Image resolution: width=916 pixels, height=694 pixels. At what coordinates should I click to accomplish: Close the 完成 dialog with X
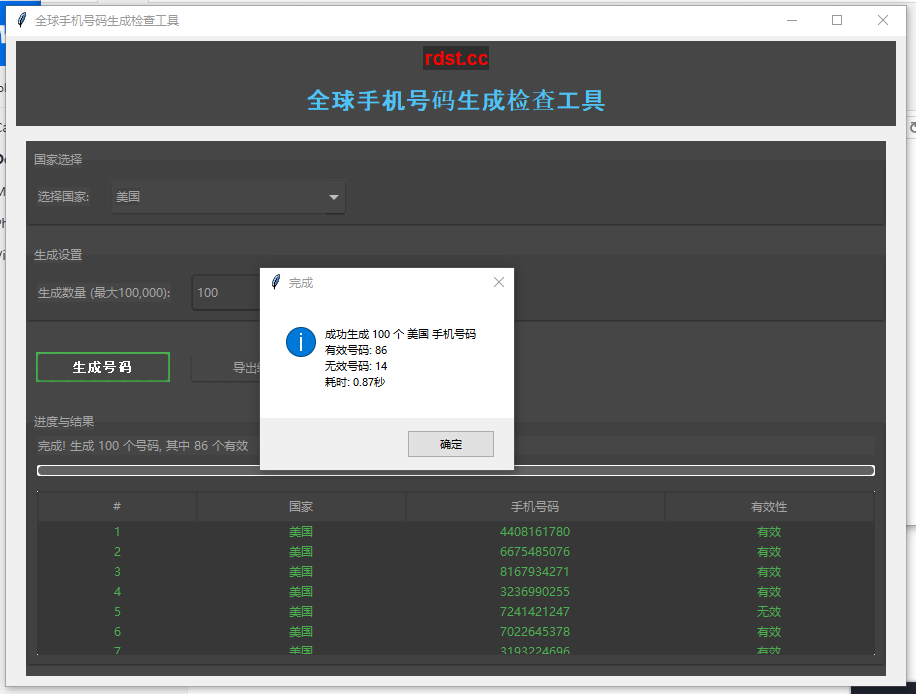click(499, 283)
